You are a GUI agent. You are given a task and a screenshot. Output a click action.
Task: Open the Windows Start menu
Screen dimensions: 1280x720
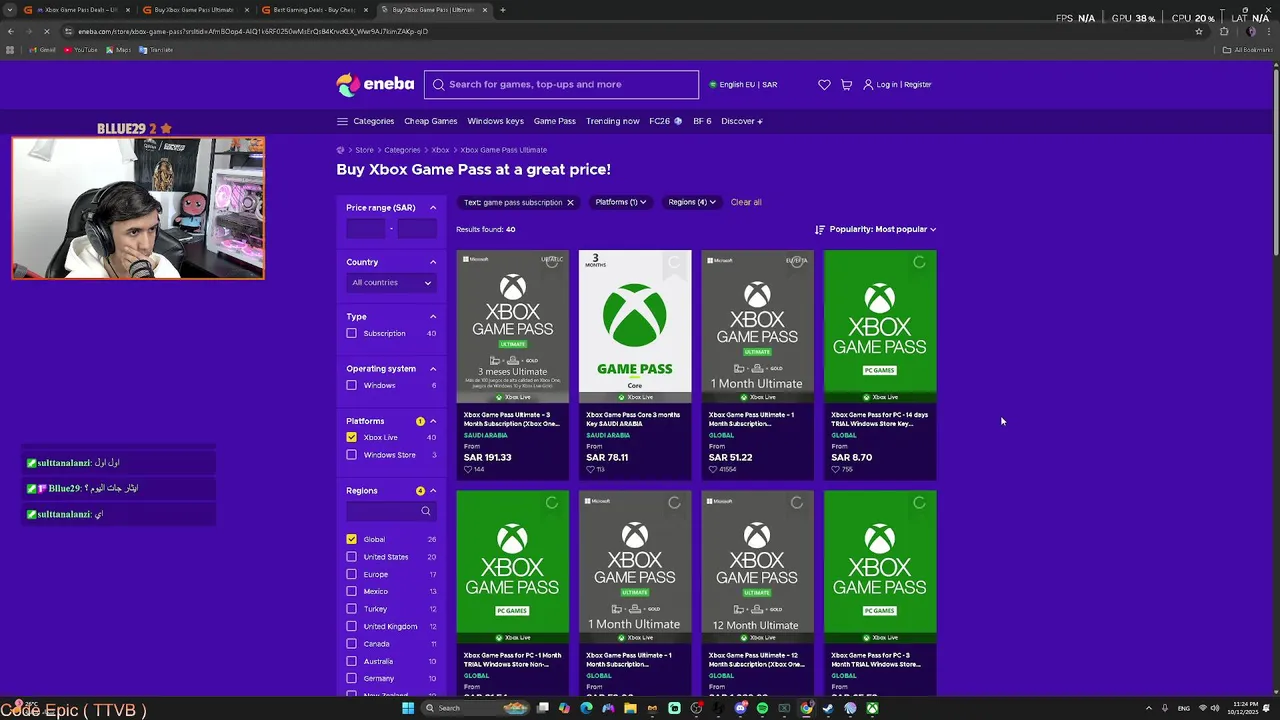(x=408, y=708)
